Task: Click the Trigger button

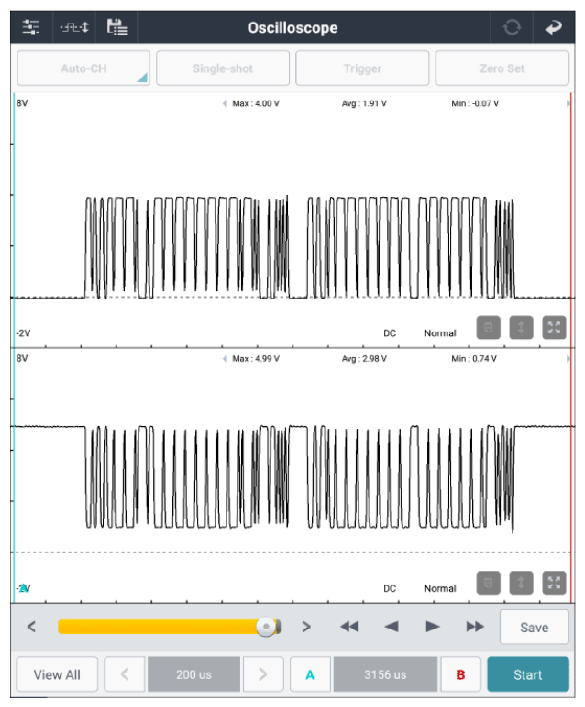Action: (x=362, y=69)
